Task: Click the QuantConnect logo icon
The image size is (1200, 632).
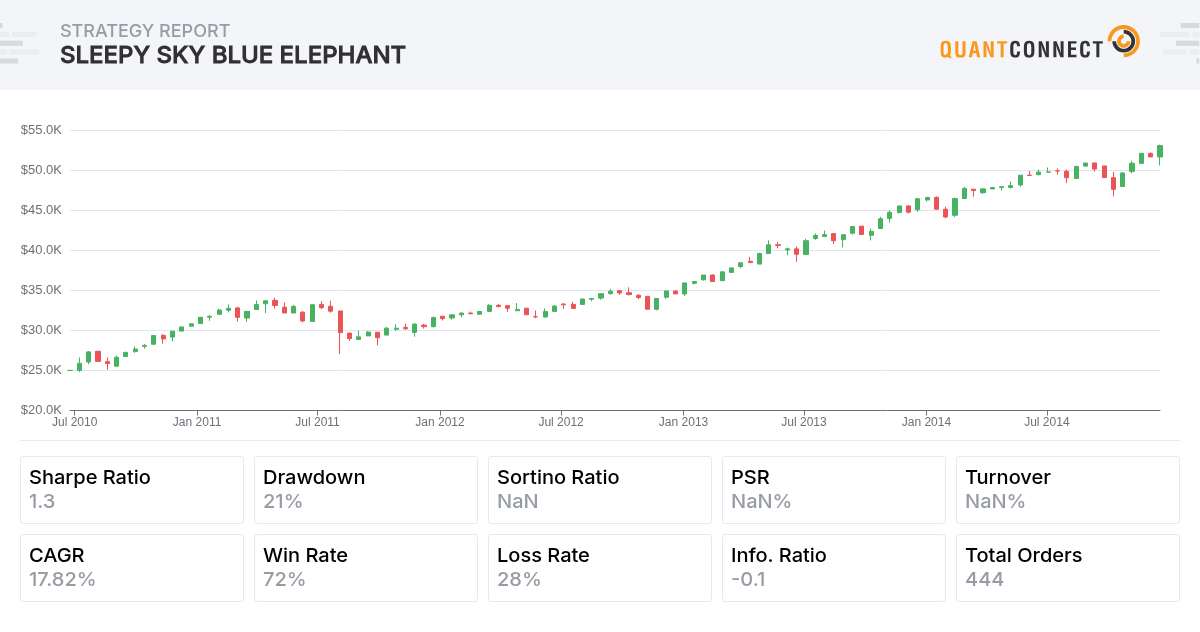Action: click(1124, 42)
